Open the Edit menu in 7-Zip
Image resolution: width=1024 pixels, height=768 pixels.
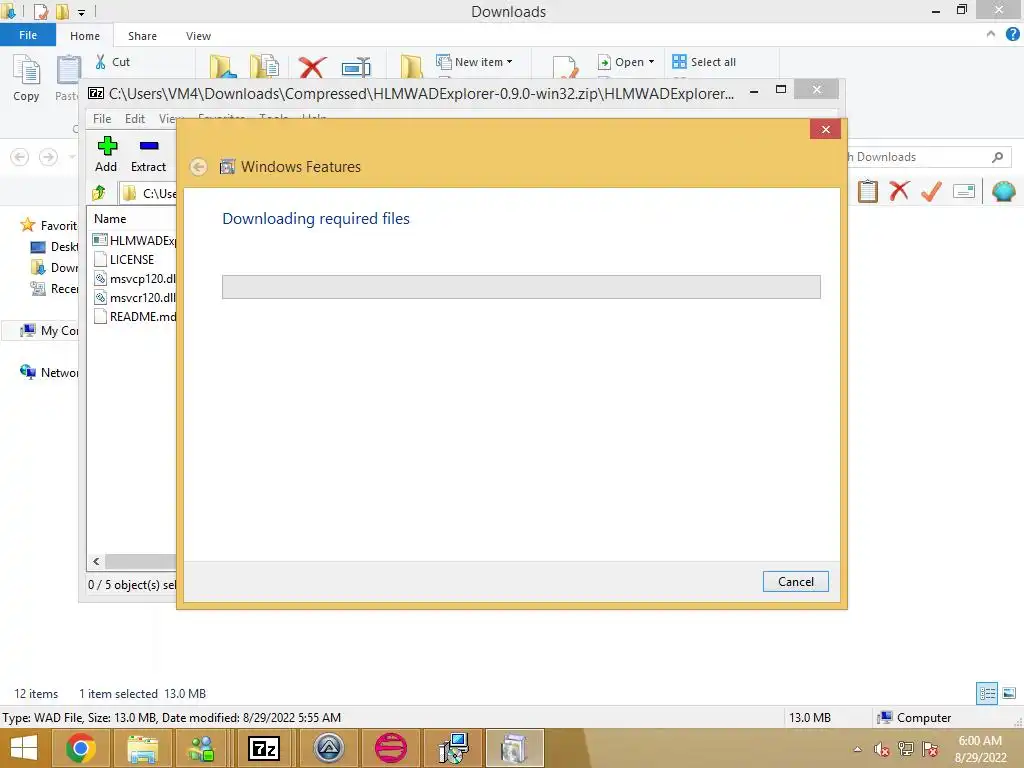(135, 119)
